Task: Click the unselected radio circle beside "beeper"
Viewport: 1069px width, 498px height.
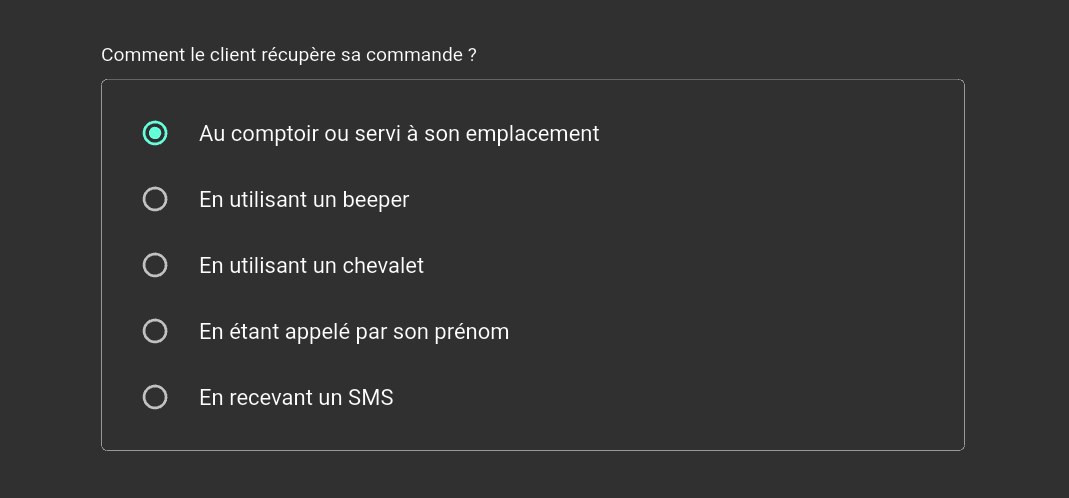Action: [x=155, y=199]
